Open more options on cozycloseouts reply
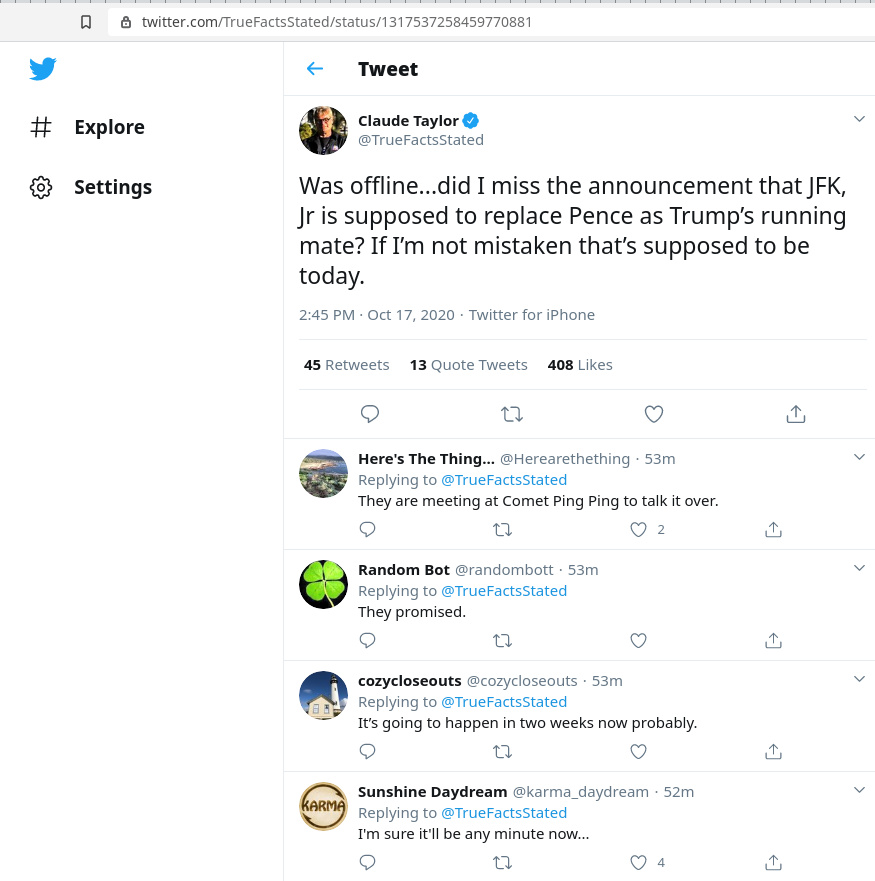This screenshot has height=881, width=875. pos(859,679)
